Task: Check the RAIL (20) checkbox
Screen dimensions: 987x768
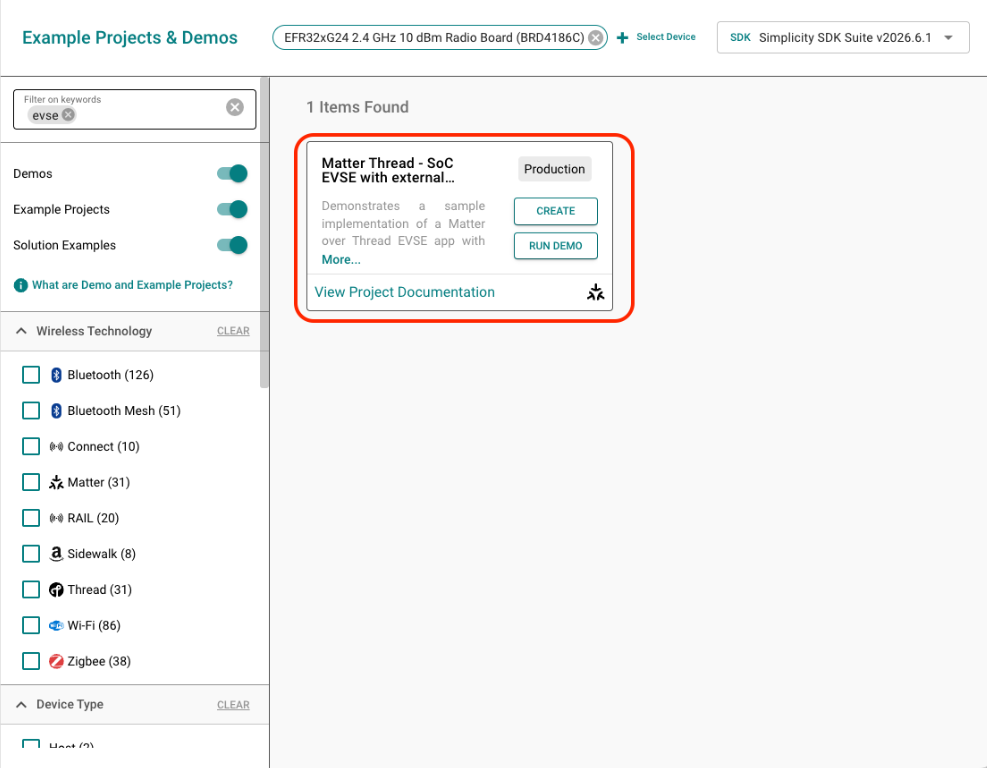Action: click(31, 518)
